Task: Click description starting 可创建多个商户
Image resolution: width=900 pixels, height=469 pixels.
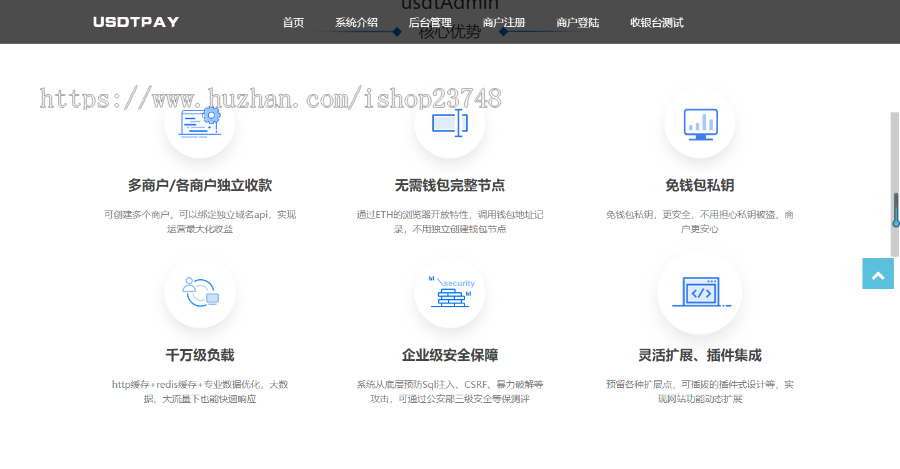Action: point(200,222)
